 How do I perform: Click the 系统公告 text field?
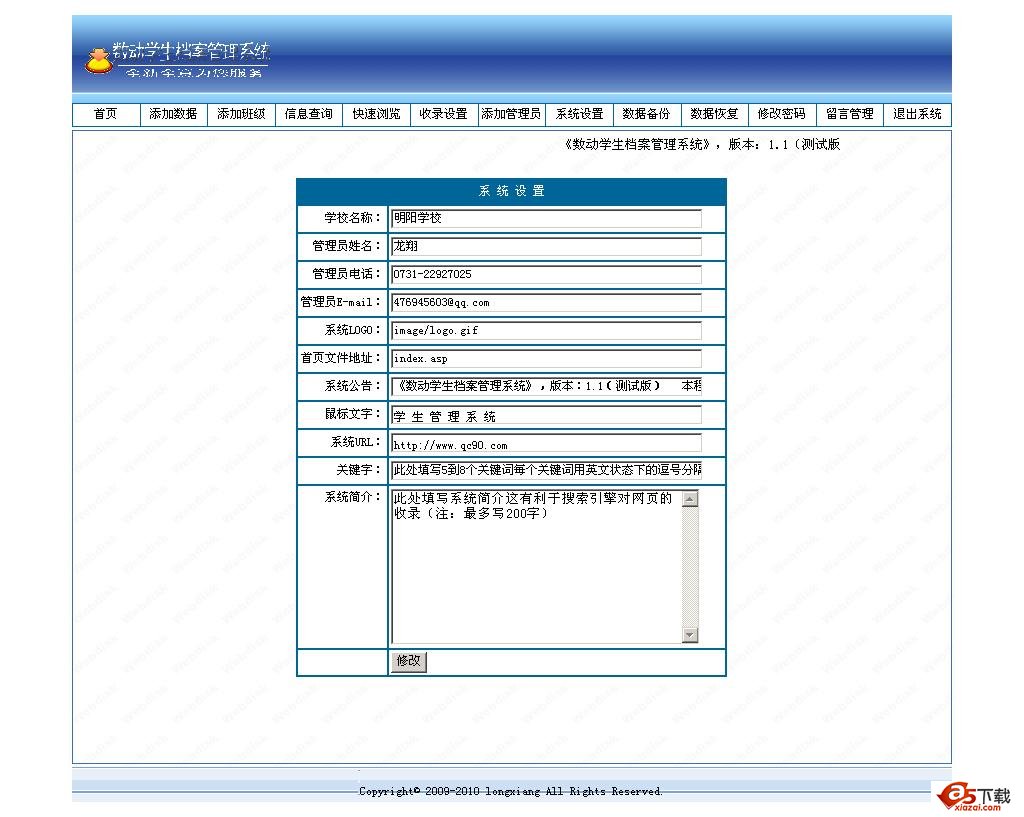coord(546,386)
